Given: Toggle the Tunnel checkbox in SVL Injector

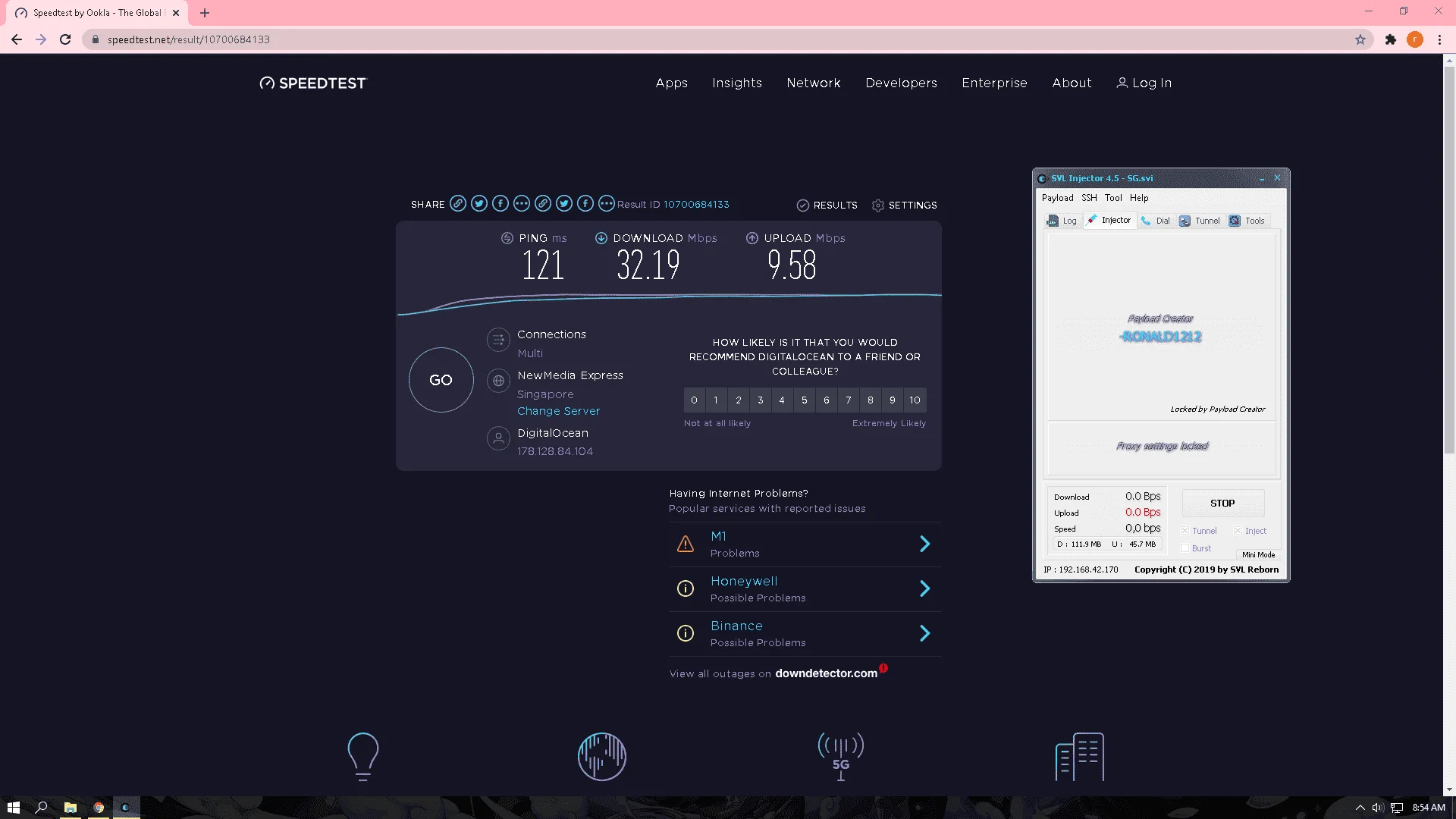Looking at the screenshot, I should (1185, 531).
